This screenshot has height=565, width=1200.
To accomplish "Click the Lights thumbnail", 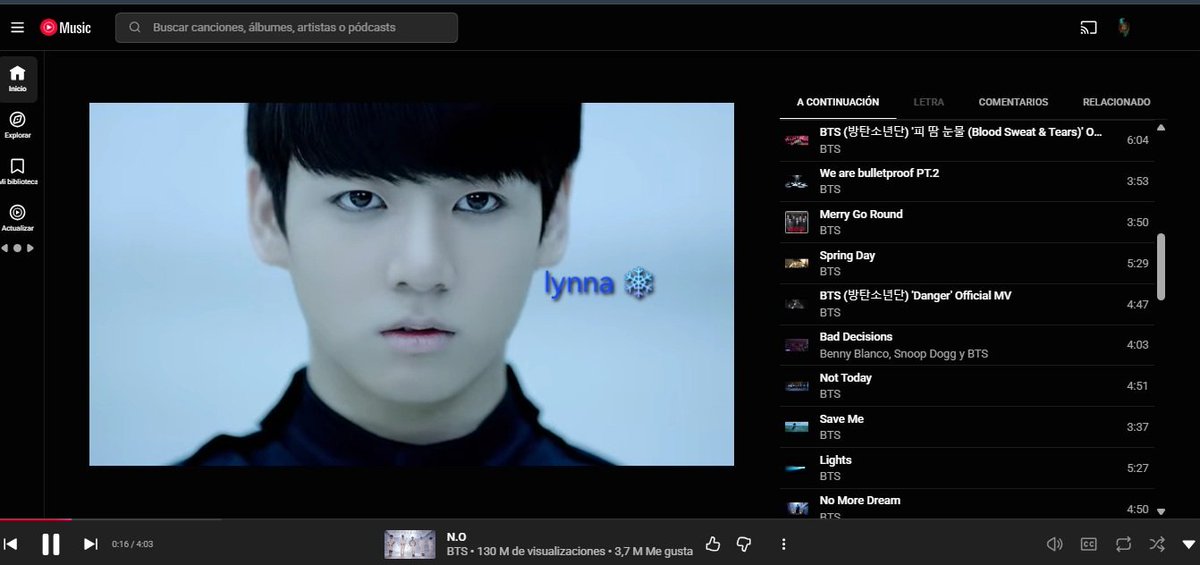I will coord(797,468).
